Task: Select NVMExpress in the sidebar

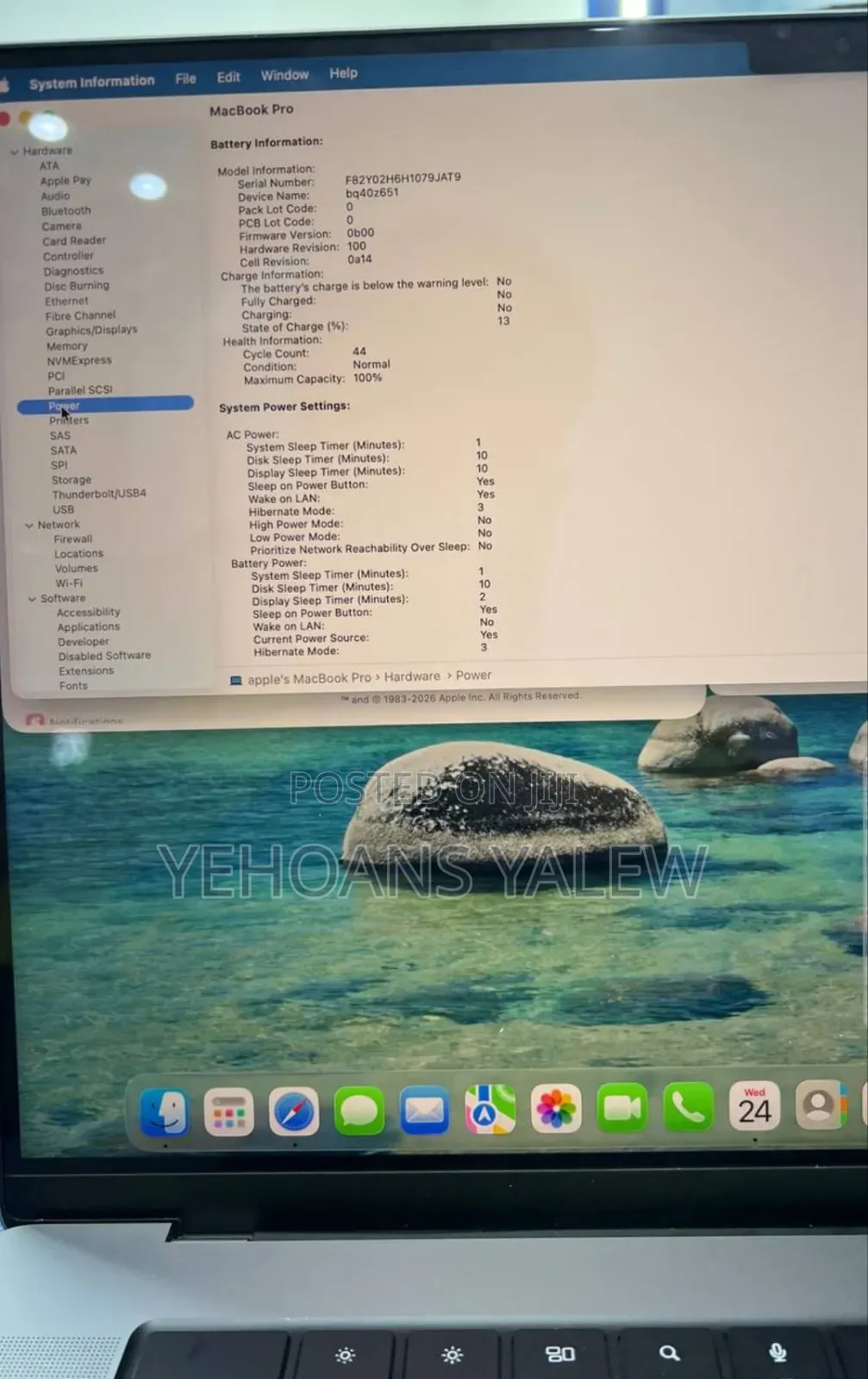Action: pos(79,360)
